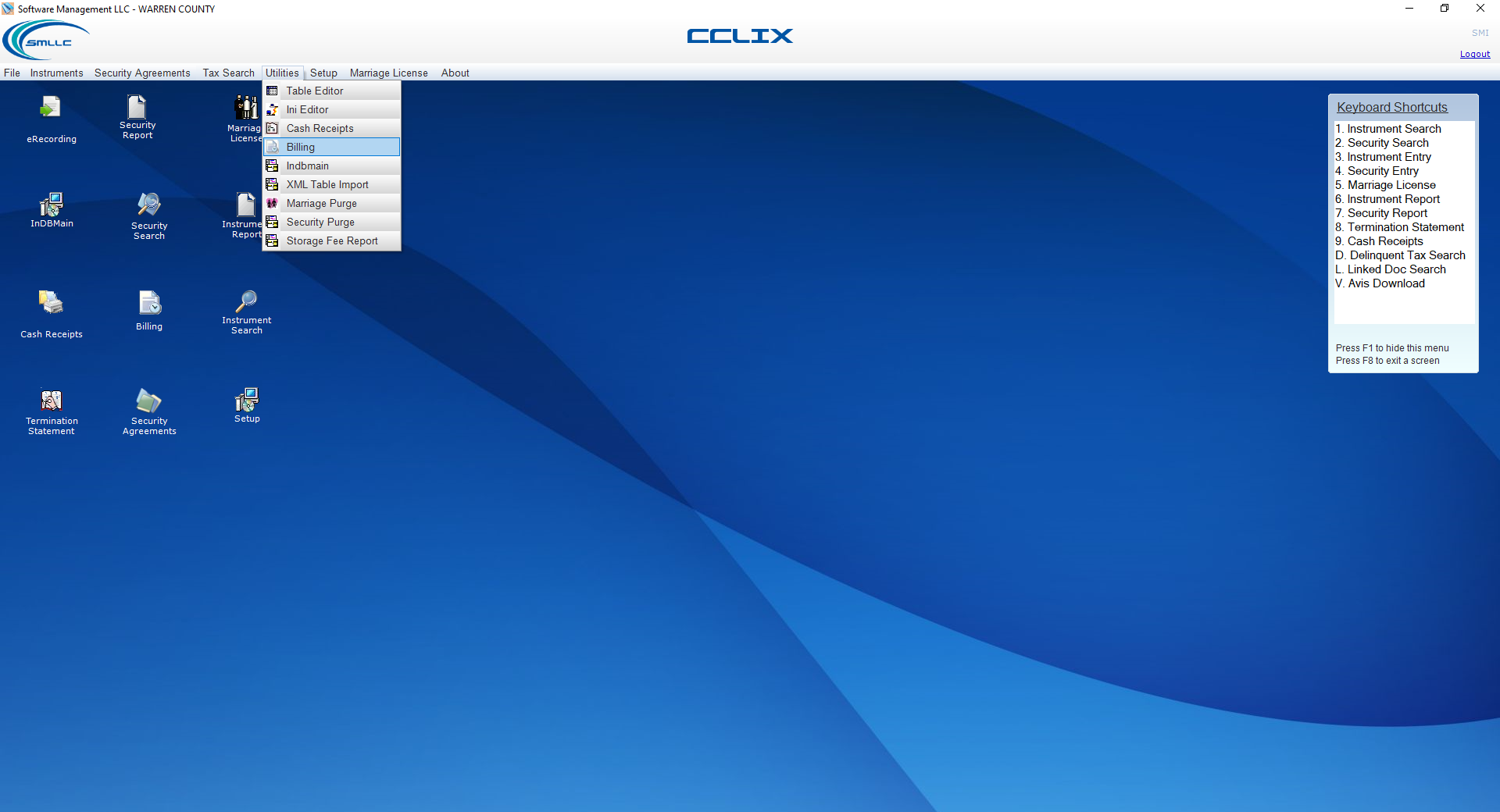1500x812 pixels.
Task: Open the Setup desktop icon
Action: click(247, 406)
